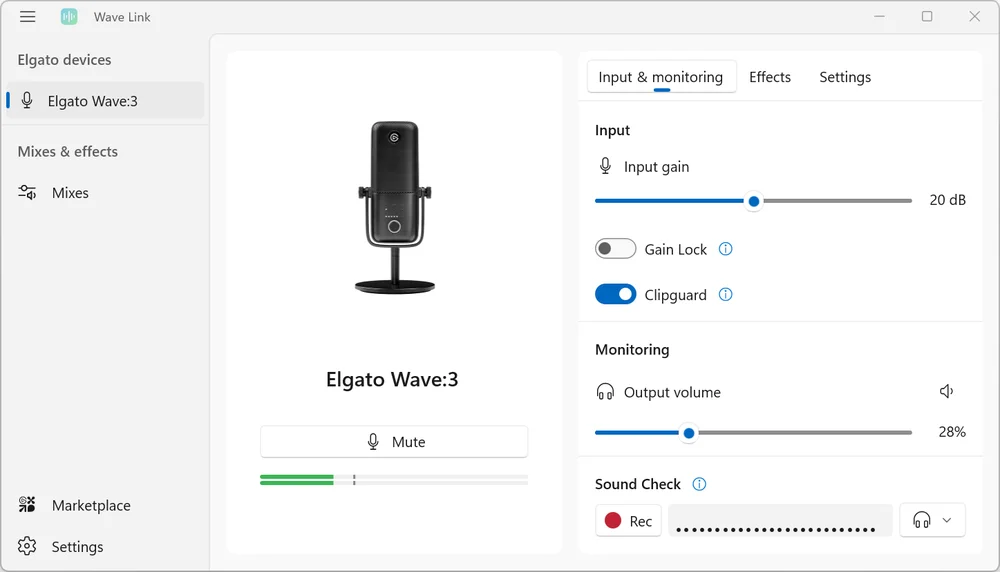Image resolution: width=1000 pixels, height=572 pixels.
Task: Adjust the Output volume slider
Action: pos(753,433)
